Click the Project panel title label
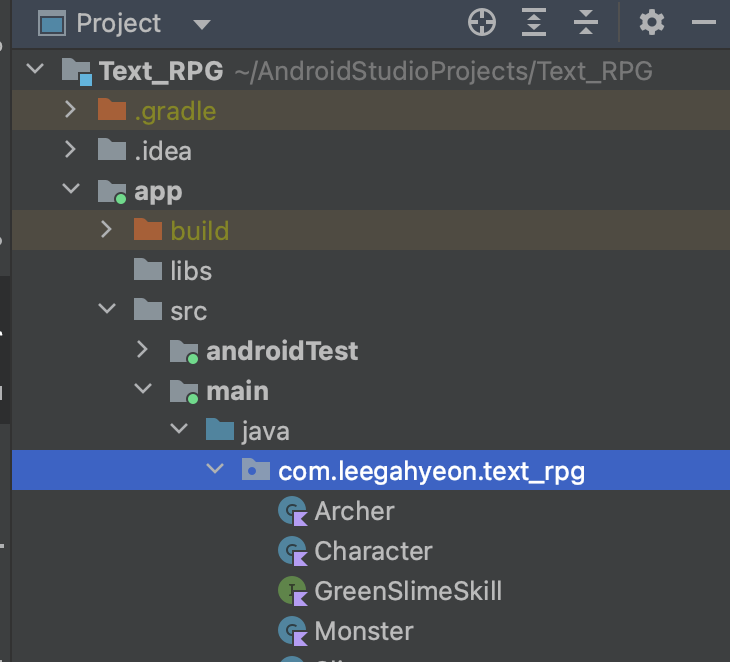This screenshot has width=730, height=662. 119,23
